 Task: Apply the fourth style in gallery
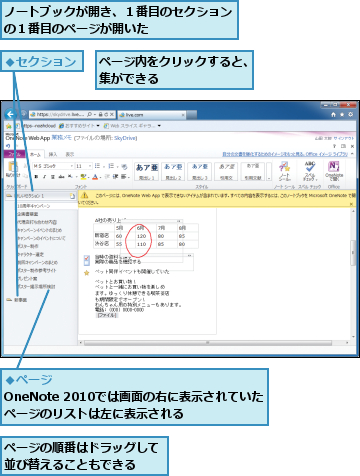coord(226,171)
